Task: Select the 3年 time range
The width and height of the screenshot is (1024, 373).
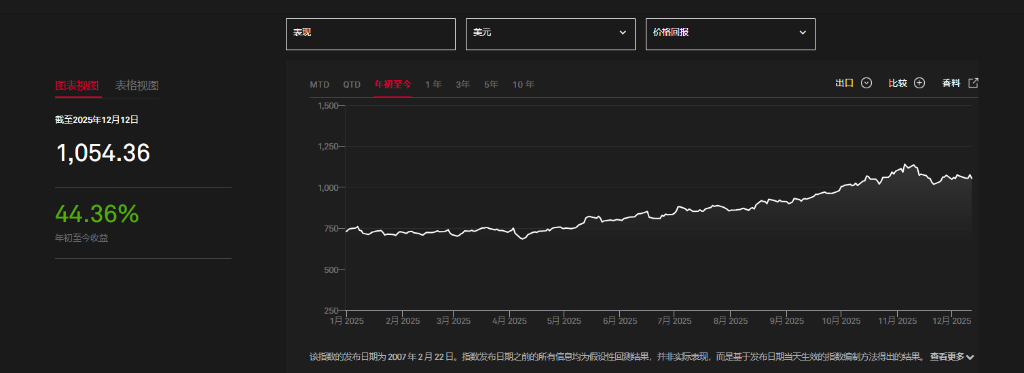Action: [462, 85]
